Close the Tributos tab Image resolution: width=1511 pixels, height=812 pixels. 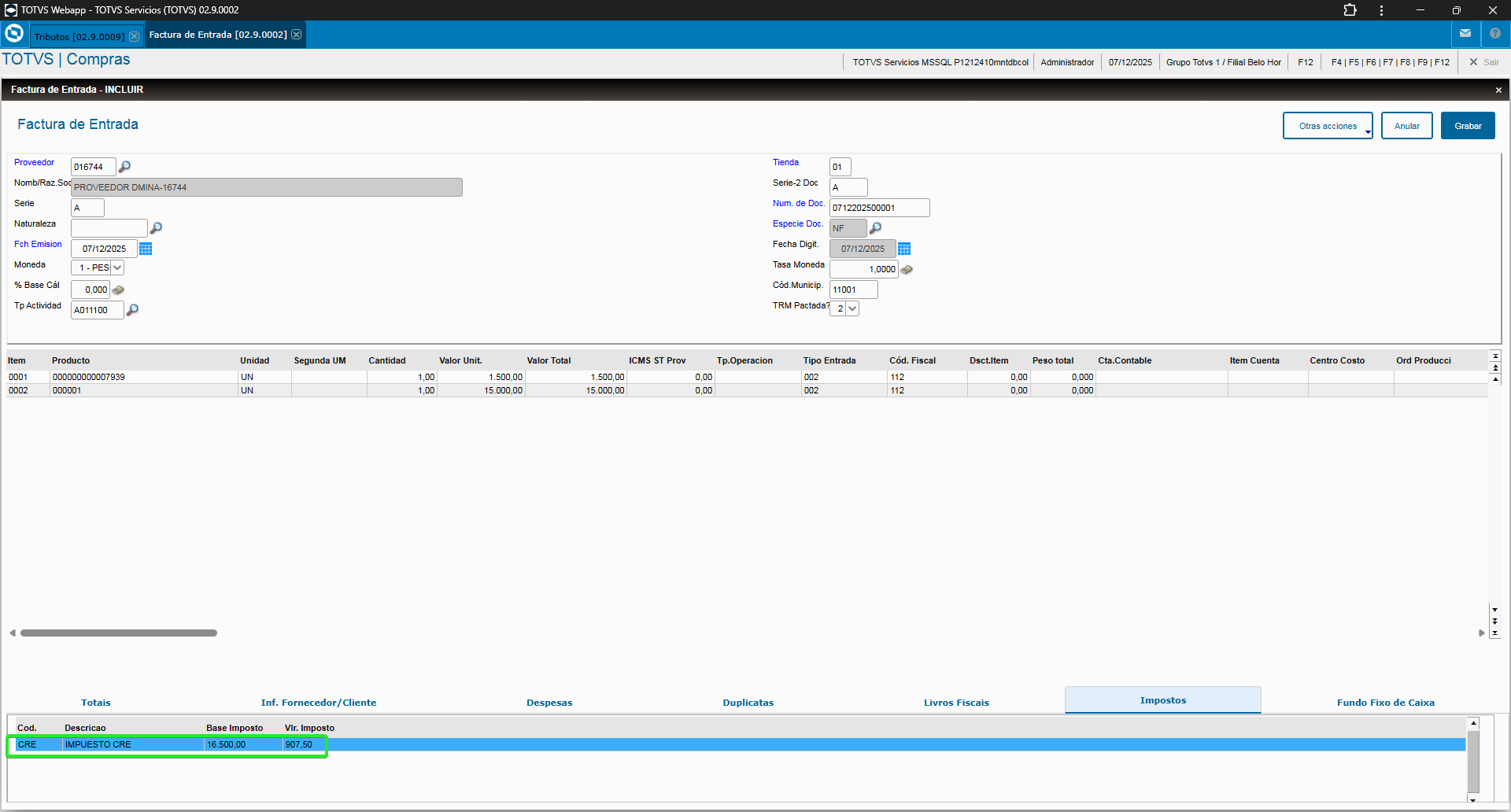135,36
